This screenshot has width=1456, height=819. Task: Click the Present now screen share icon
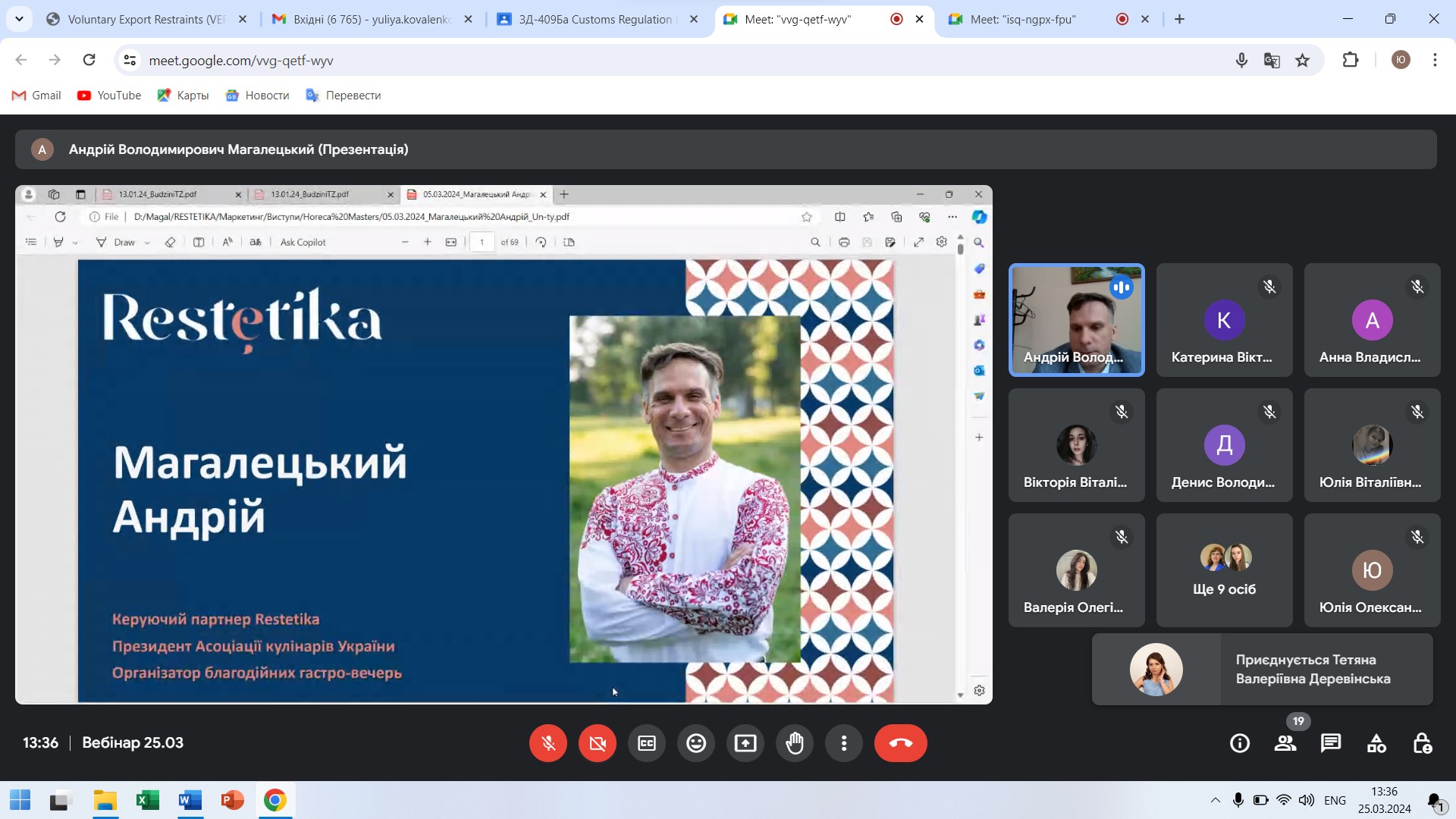[745, 743]
